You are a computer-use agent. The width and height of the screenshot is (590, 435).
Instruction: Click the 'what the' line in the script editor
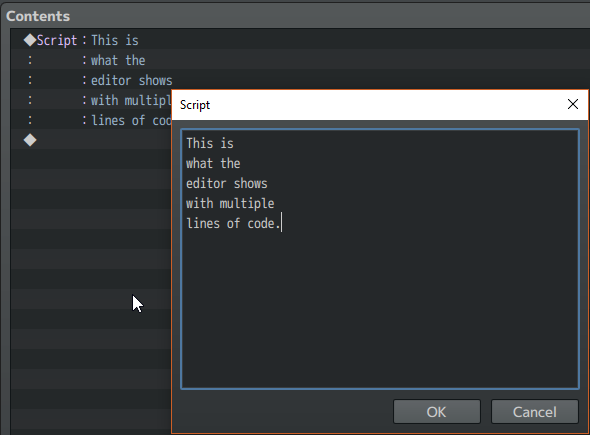tap(213, 163)
